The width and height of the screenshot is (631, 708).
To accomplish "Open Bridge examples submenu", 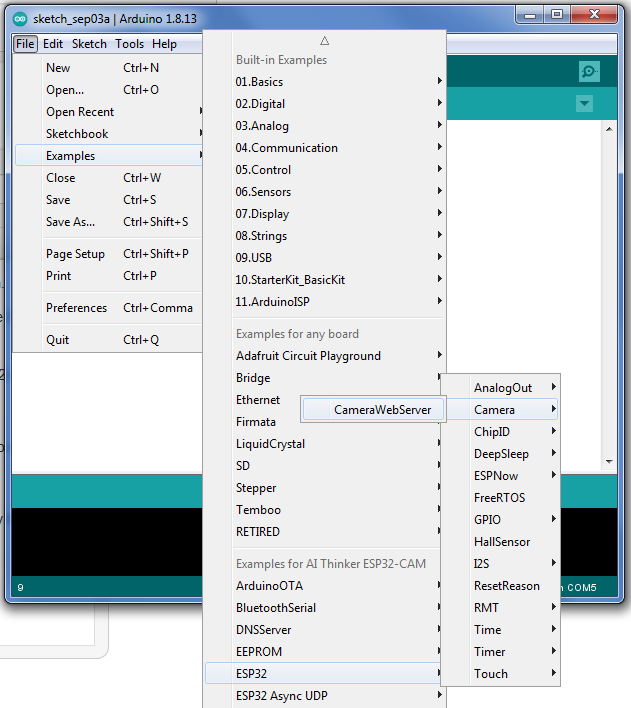I will [323, 378].
